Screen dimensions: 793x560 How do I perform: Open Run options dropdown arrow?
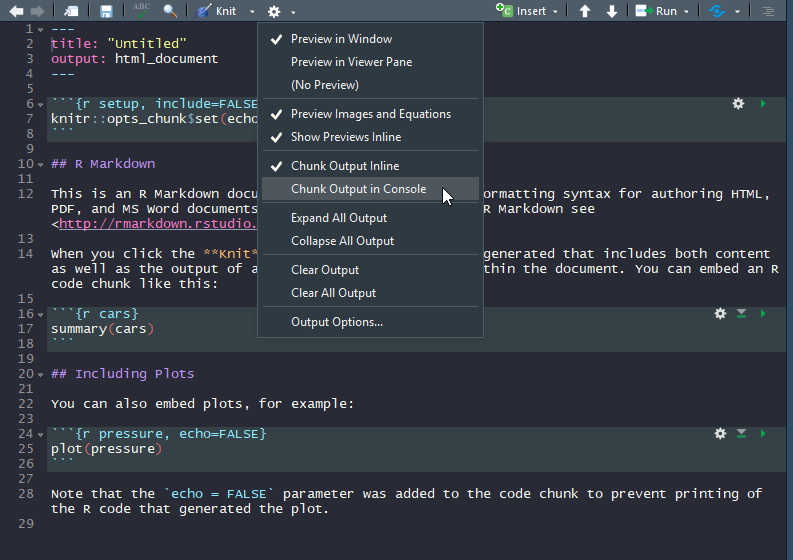pos(686,12)
